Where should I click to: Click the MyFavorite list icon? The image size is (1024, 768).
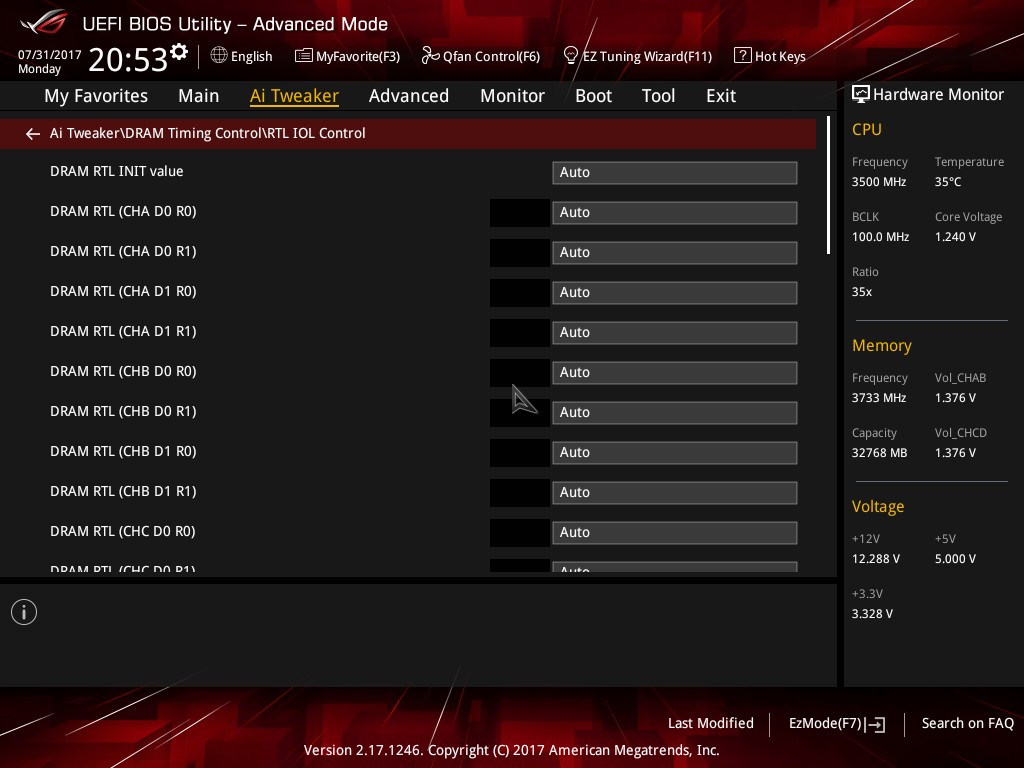303,56
